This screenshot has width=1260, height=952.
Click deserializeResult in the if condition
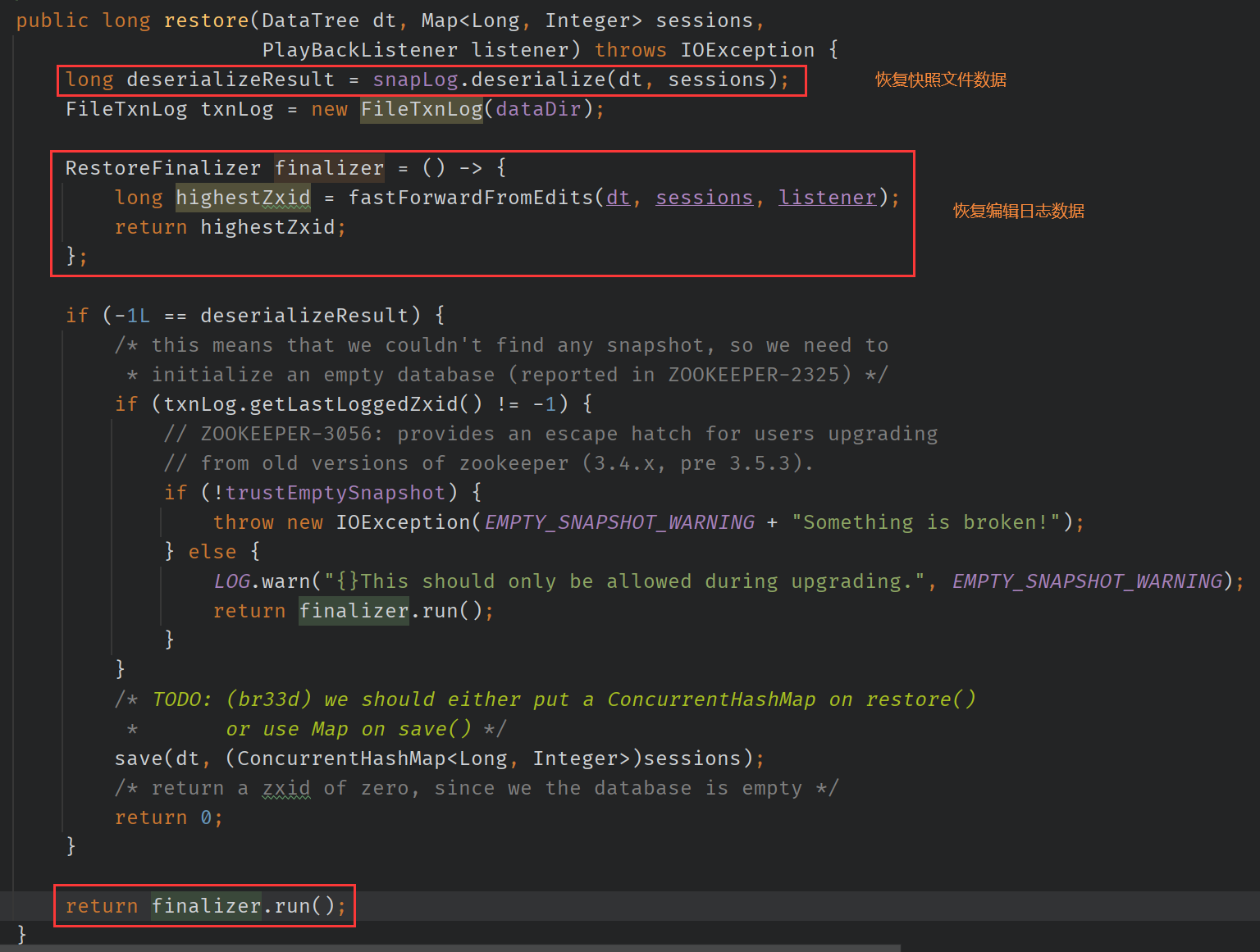[304, 316]
